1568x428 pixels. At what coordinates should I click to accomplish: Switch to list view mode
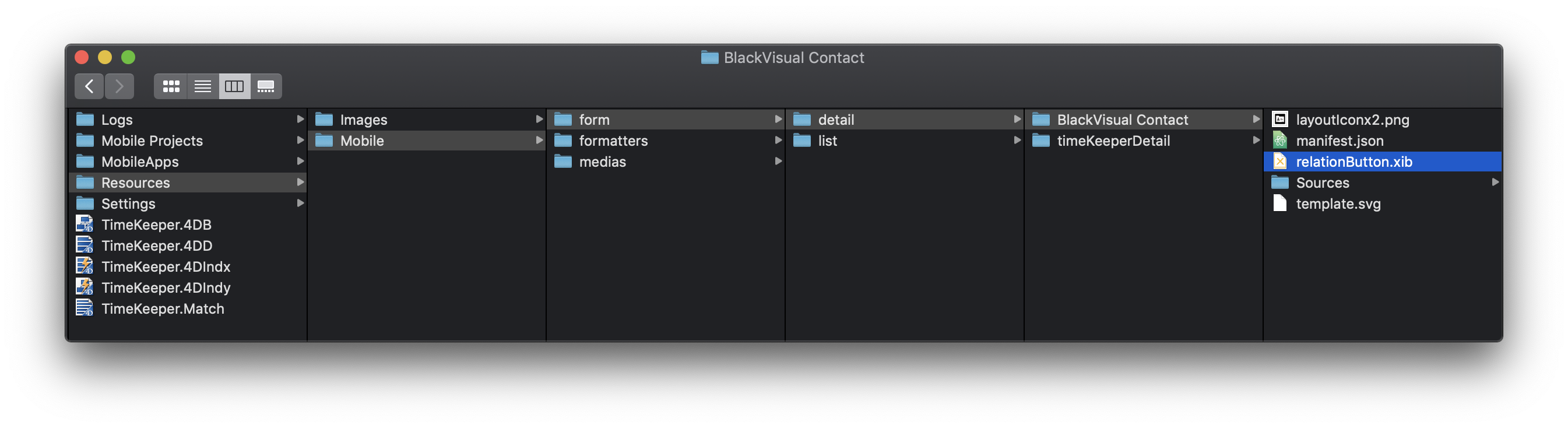coord(203,86)
